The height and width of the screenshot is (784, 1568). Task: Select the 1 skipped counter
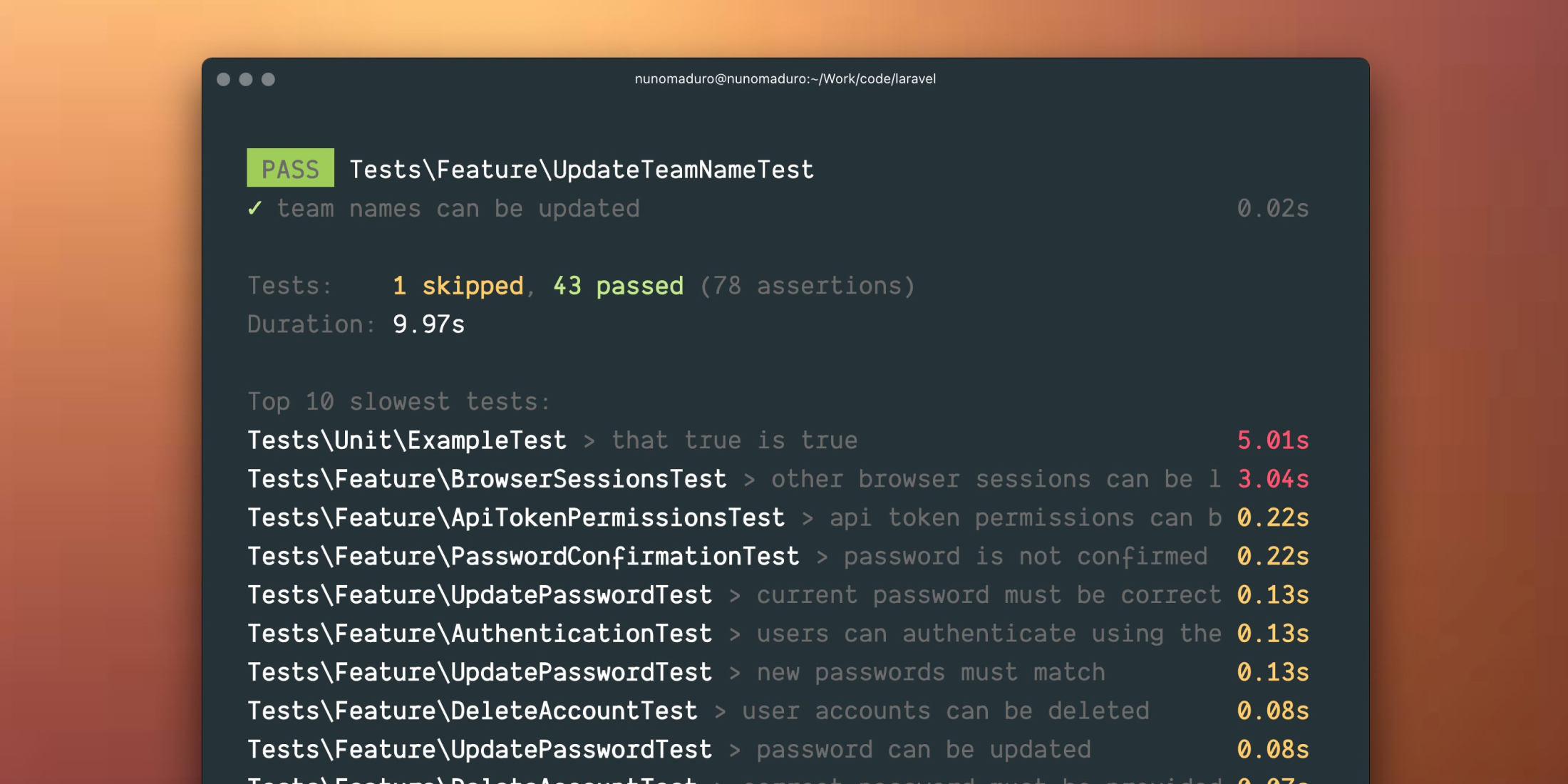point(457,285)
